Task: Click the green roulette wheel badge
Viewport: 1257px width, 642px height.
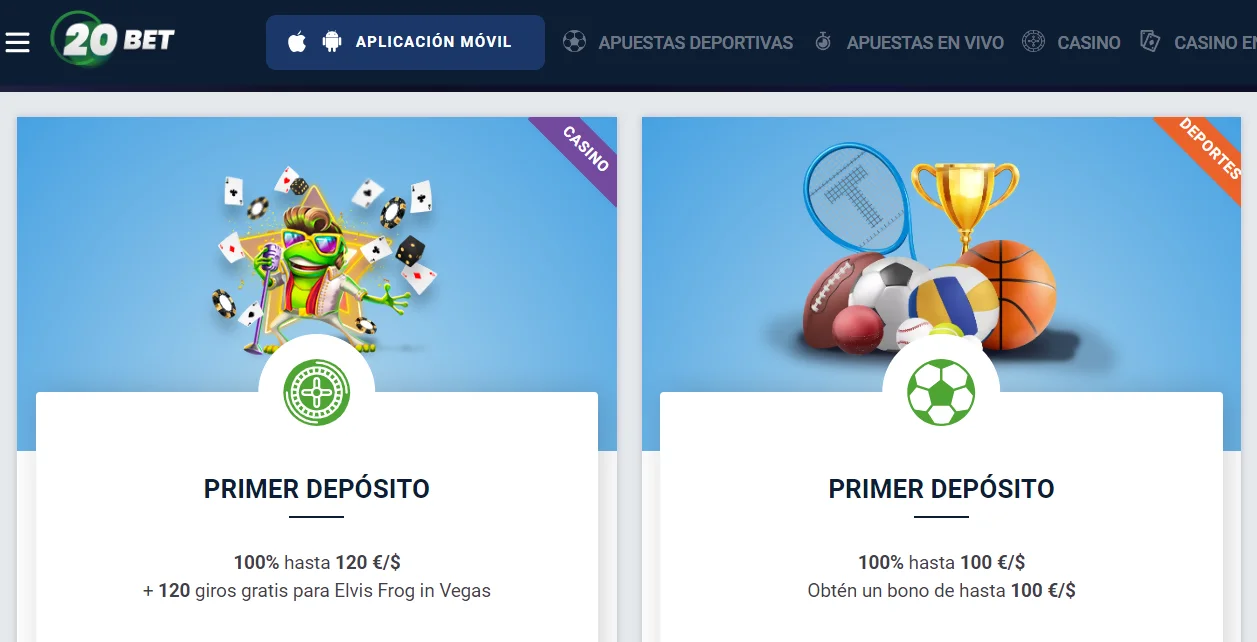Action: (x=316, y=392)
